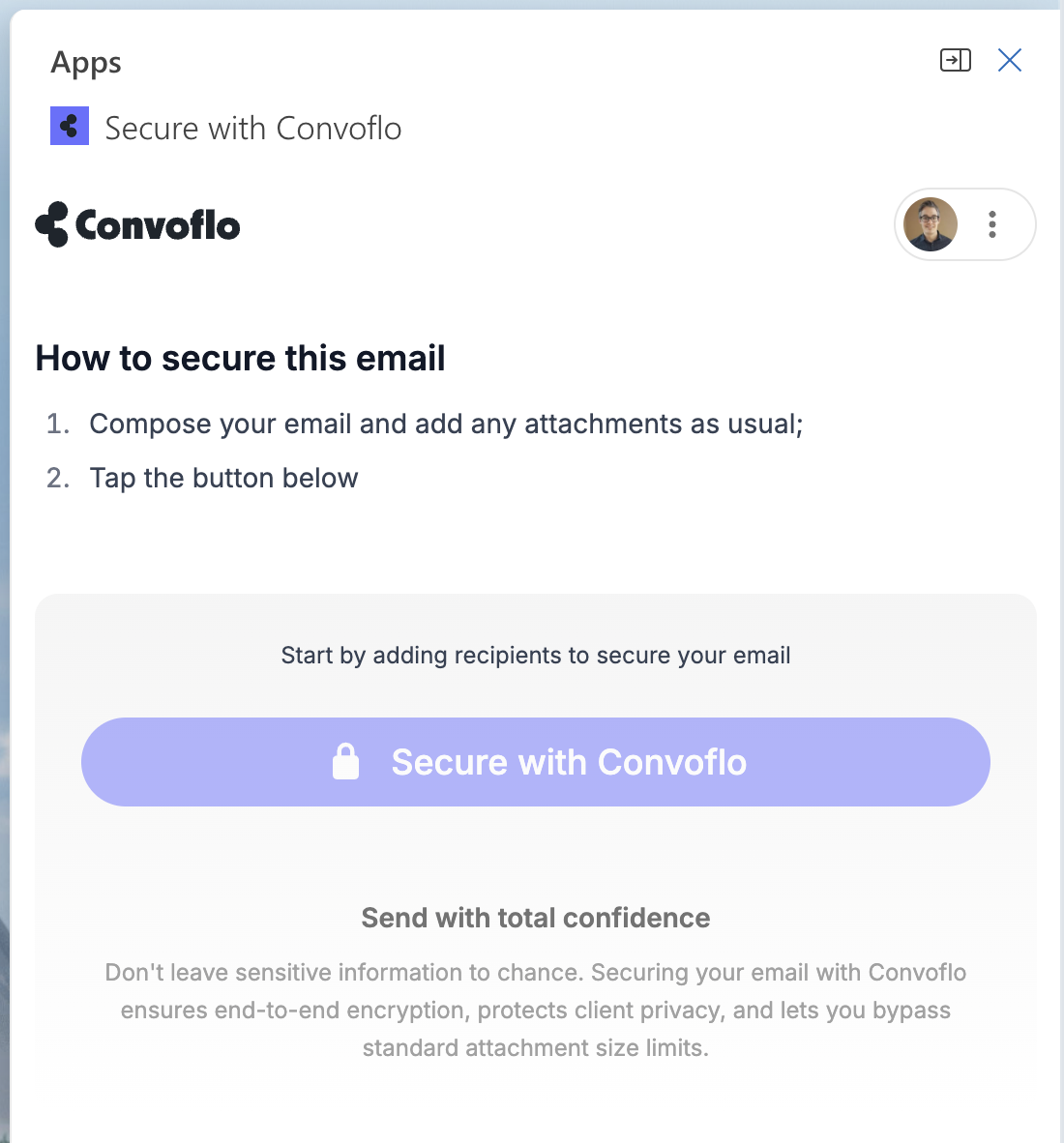
Task: Click the black Convoflo logo symbol
Action: tap(52, 224)
